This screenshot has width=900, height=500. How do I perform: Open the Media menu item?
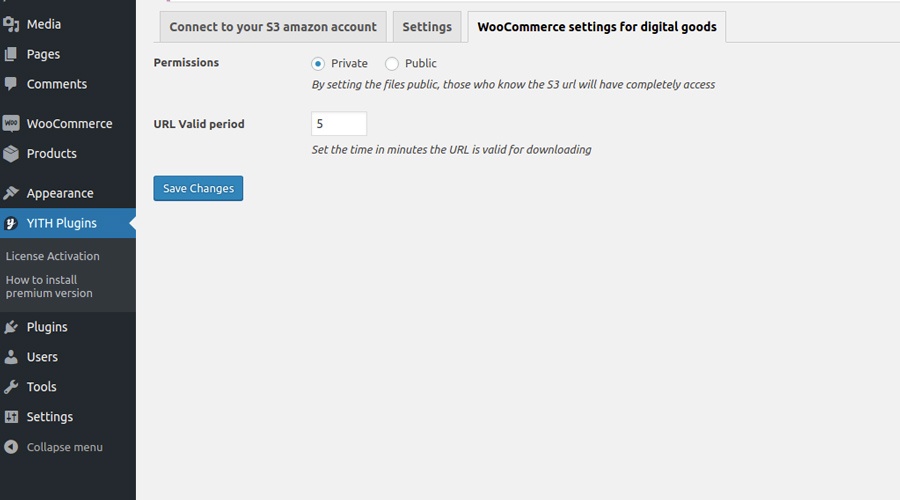pos(68,24)
